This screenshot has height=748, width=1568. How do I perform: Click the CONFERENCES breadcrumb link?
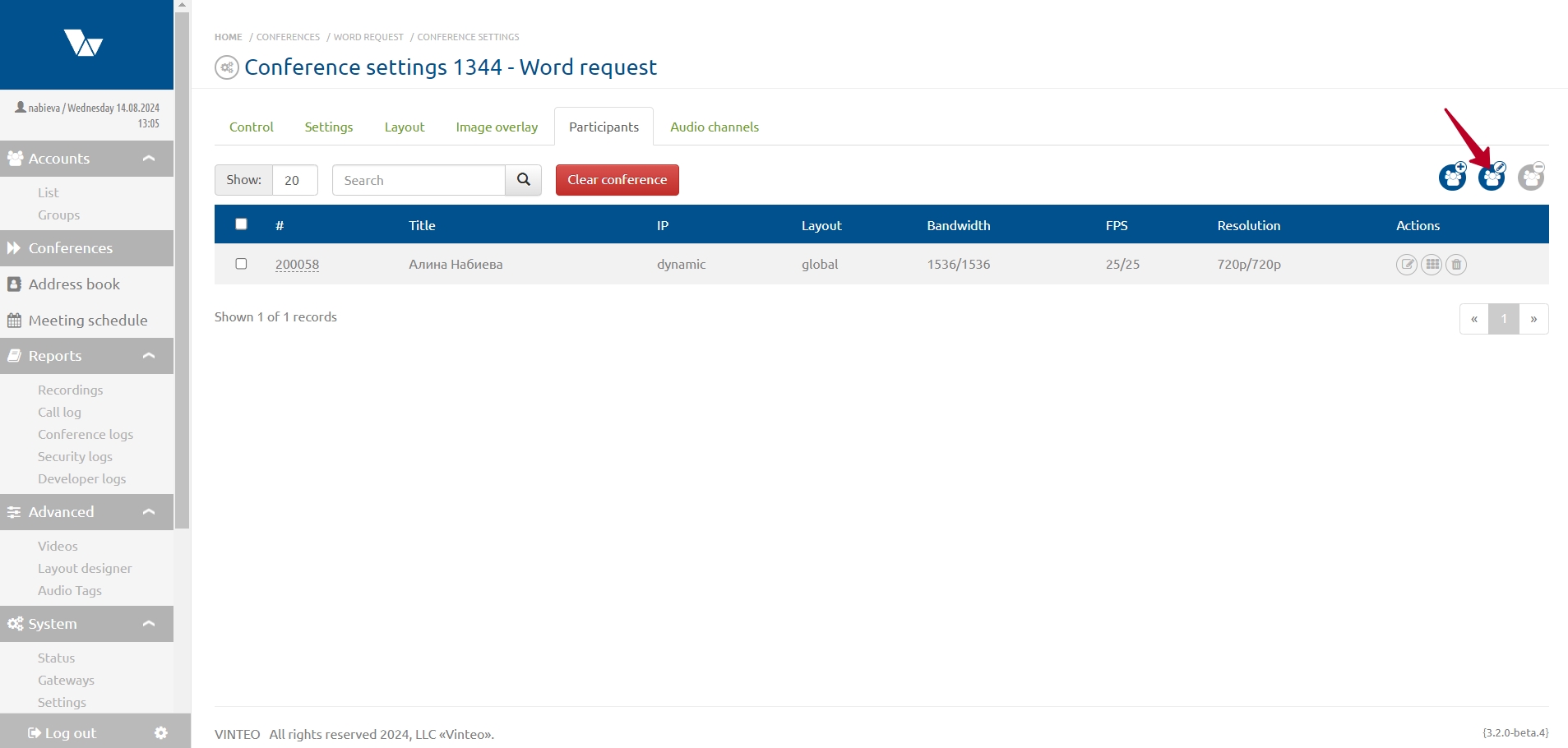[288, 37]
